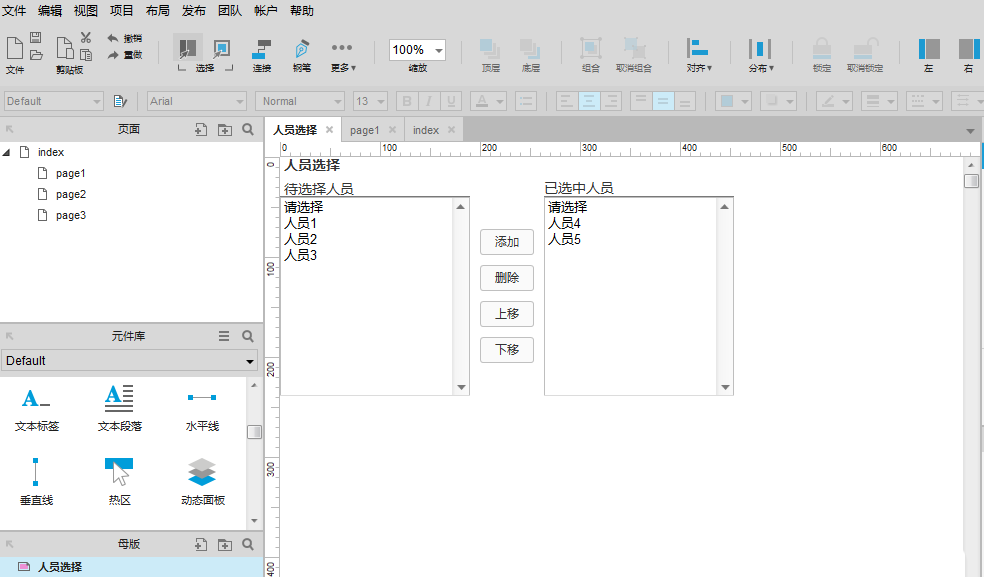Open the 布局 menu
984x577 pixels.
pyautogui.click(x=158, y=11)
